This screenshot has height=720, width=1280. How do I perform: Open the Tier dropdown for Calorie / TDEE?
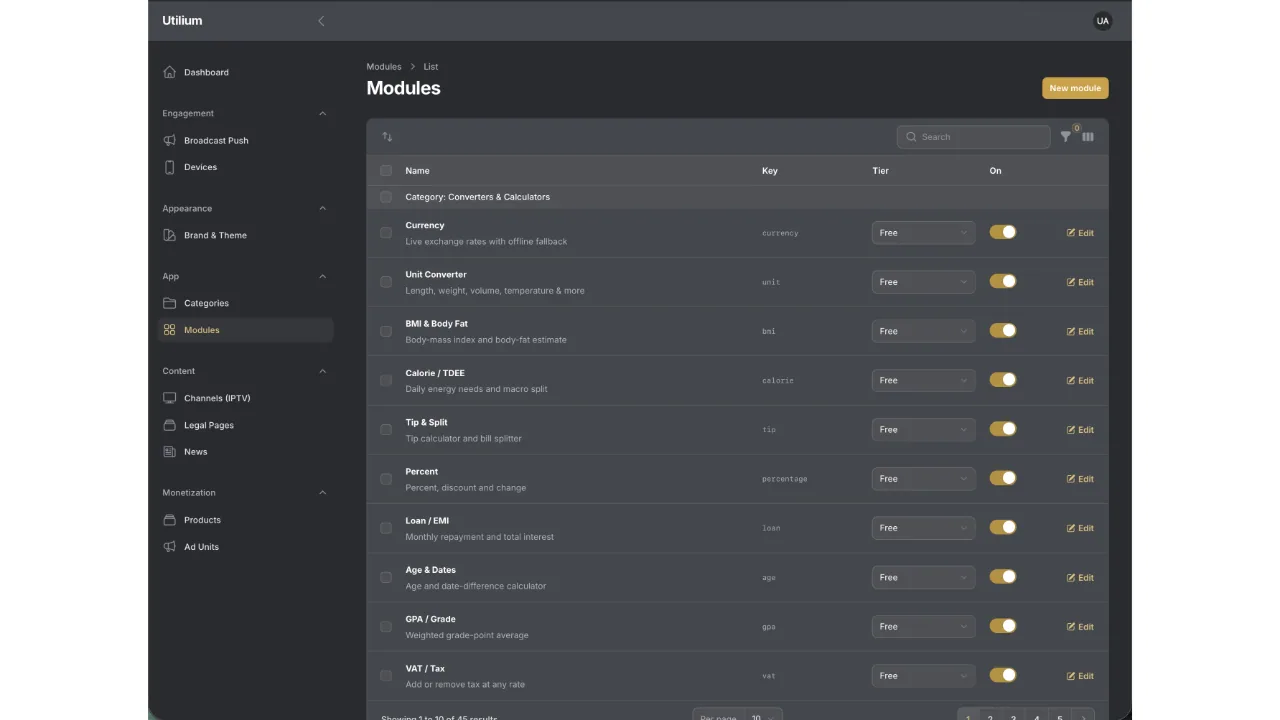point(923,380)
